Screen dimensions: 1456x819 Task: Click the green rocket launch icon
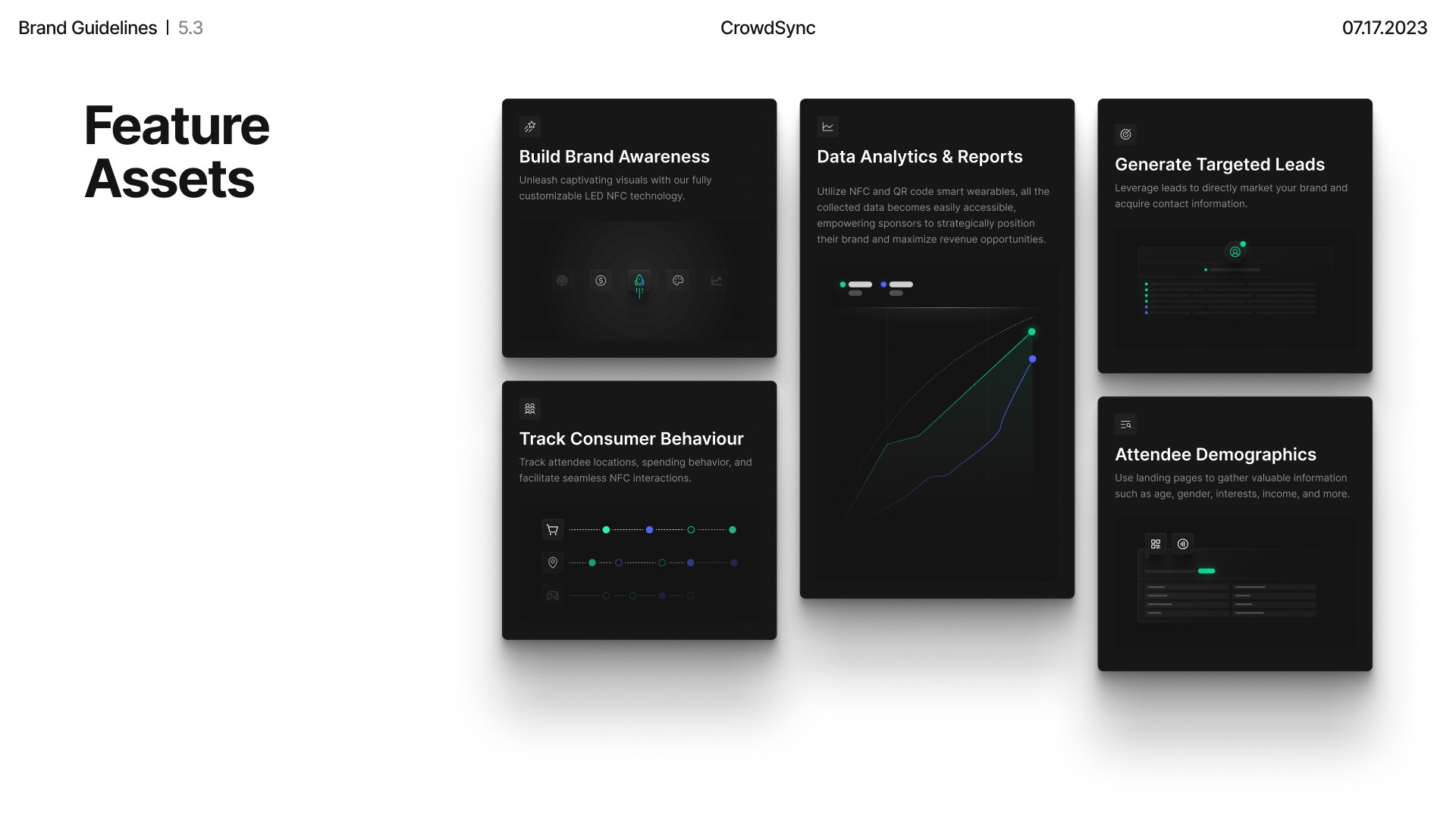point(639,281)
